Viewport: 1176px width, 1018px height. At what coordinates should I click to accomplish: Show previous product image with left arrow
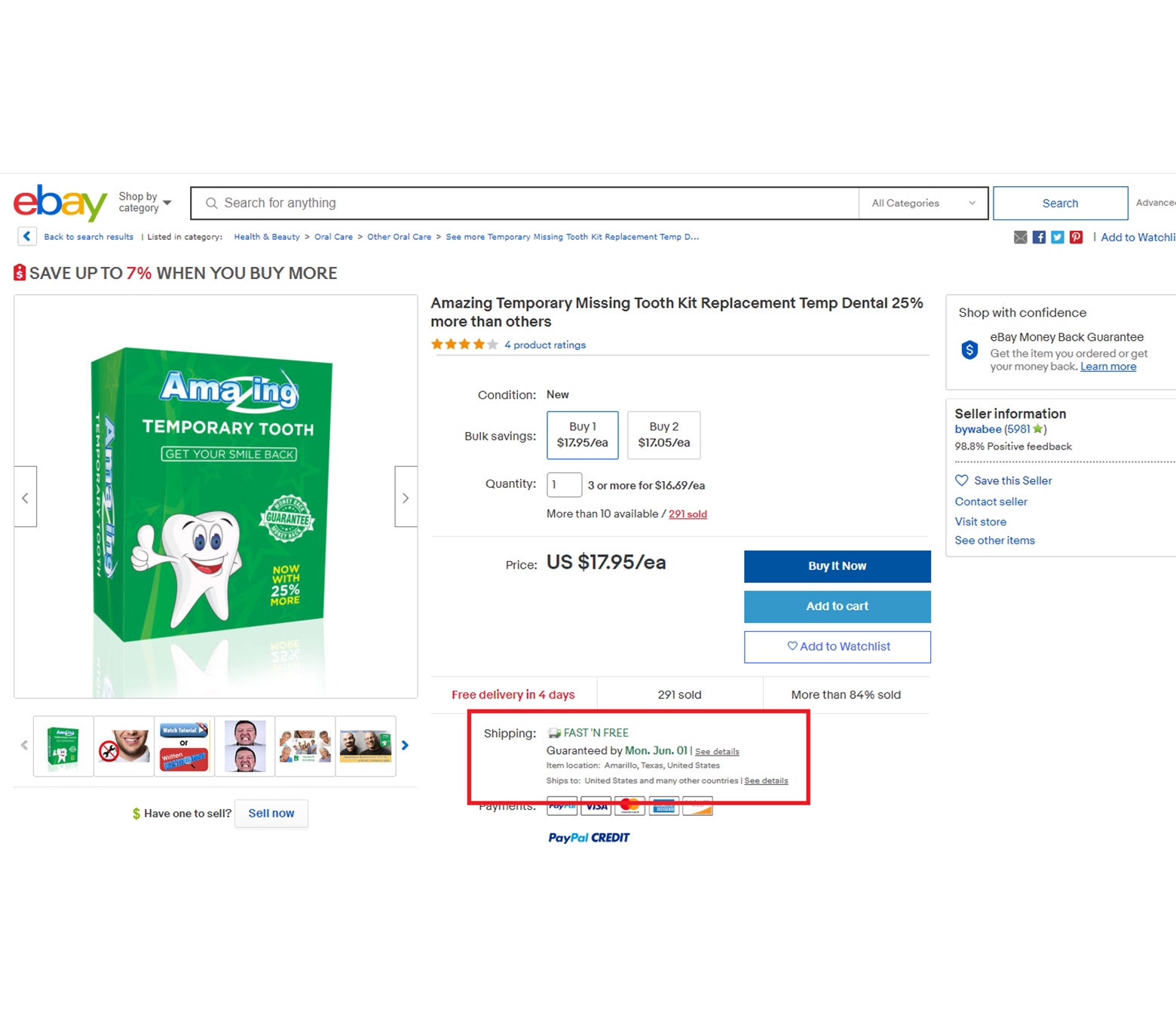26,497
